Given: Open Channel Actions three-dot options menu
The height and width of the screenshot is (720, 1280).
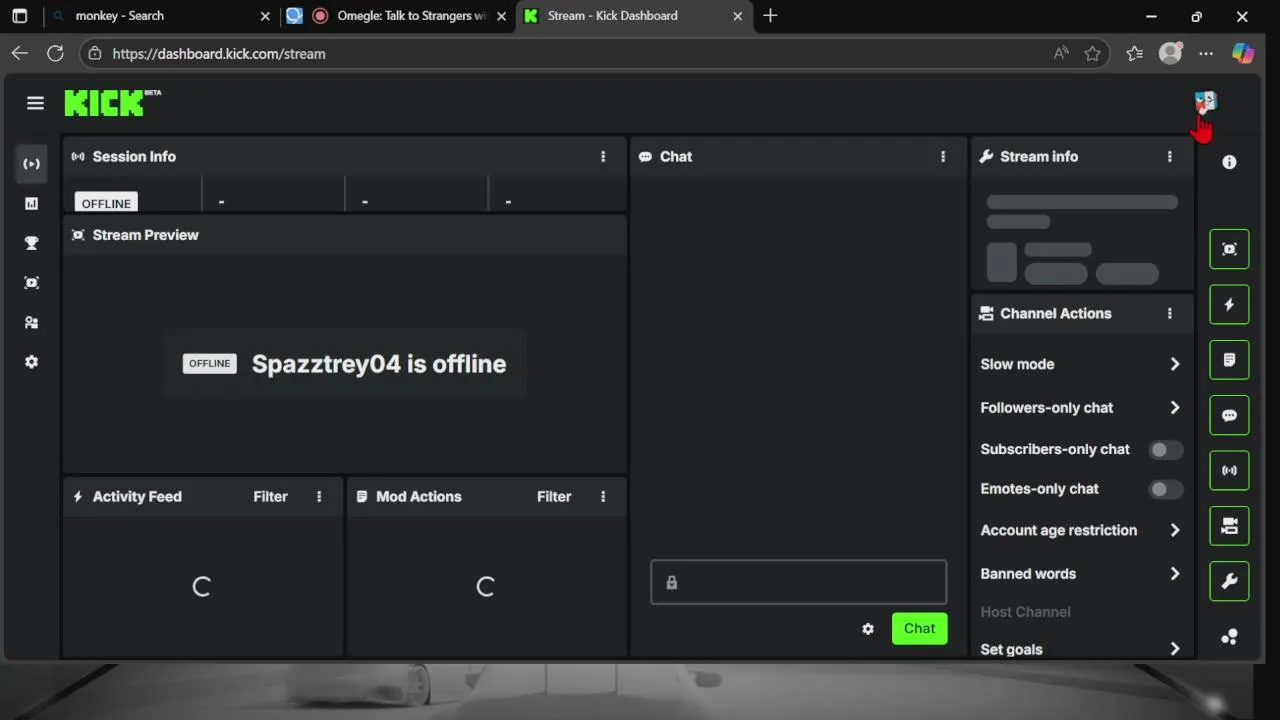Looking at the screenshot, I should [x=1170, y=314].
